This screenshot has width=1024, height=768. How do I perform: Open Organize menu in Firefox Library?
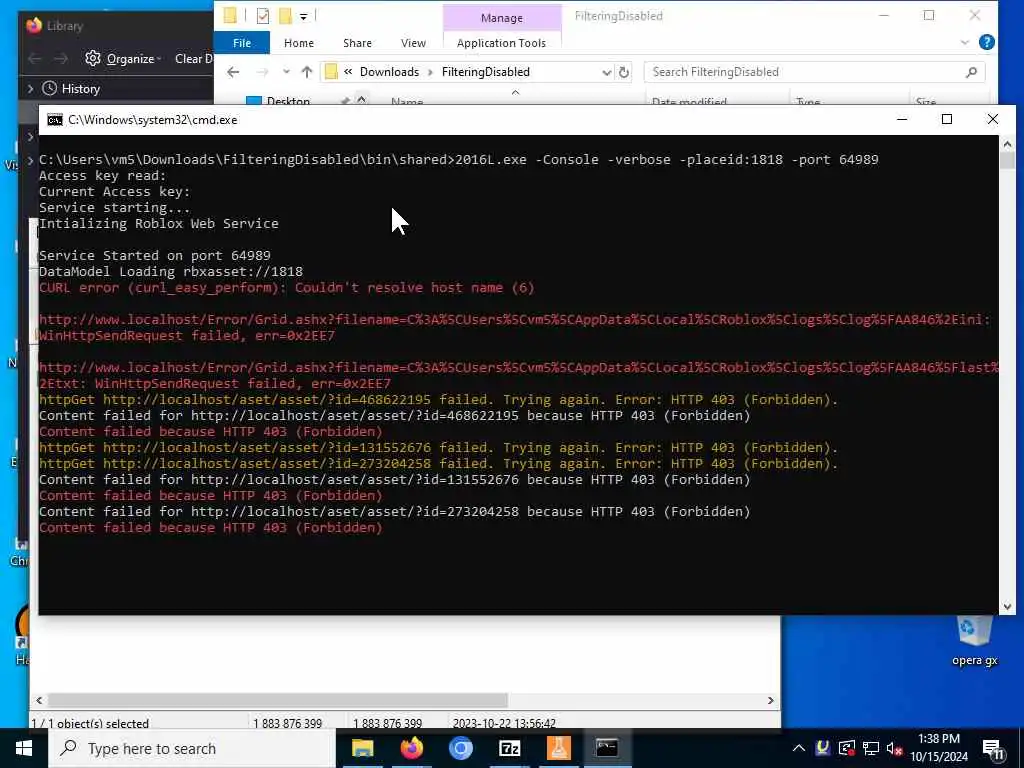133,59
